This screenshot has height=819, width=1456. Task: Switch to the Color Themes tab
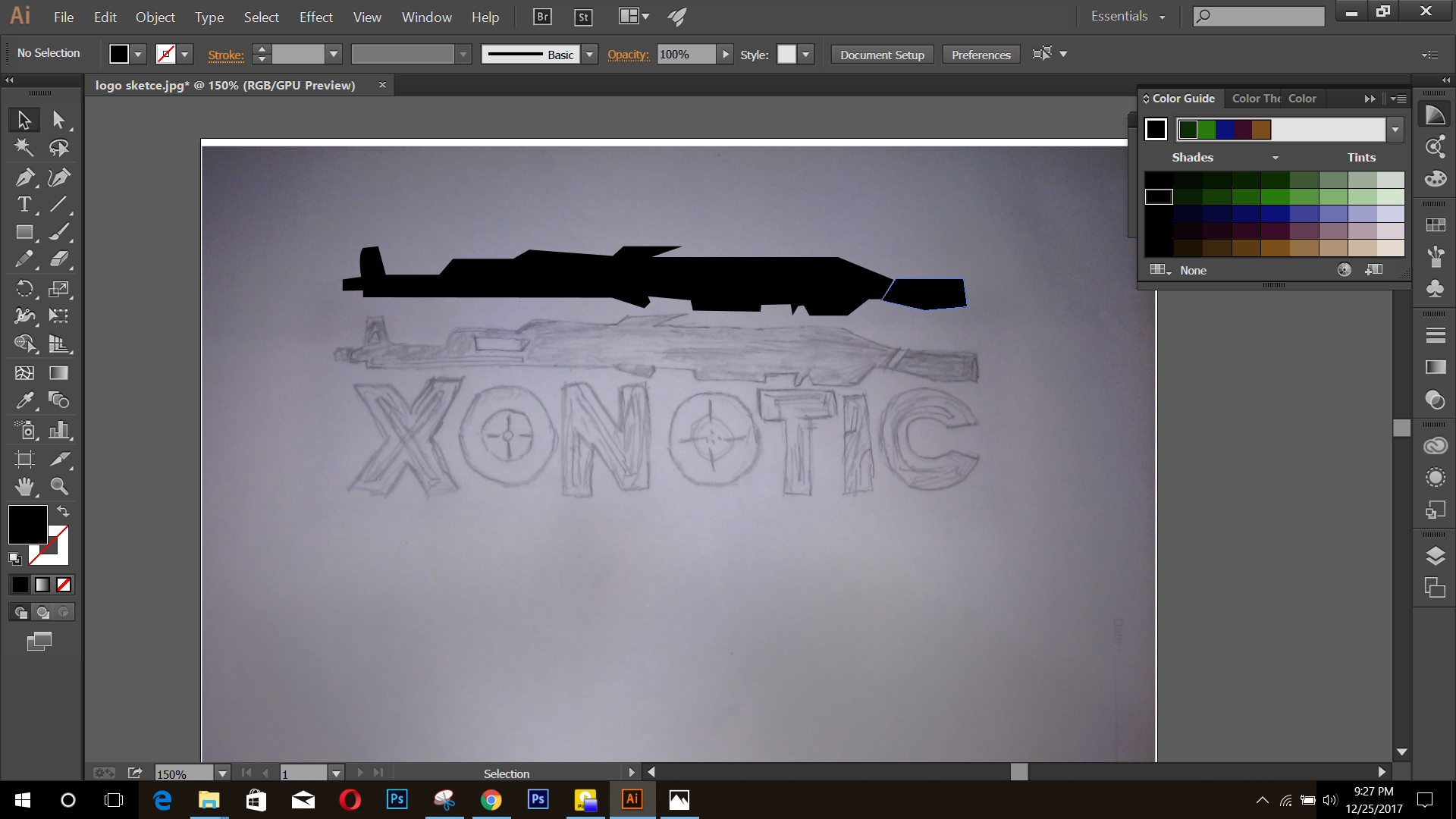pos(1255,99)
